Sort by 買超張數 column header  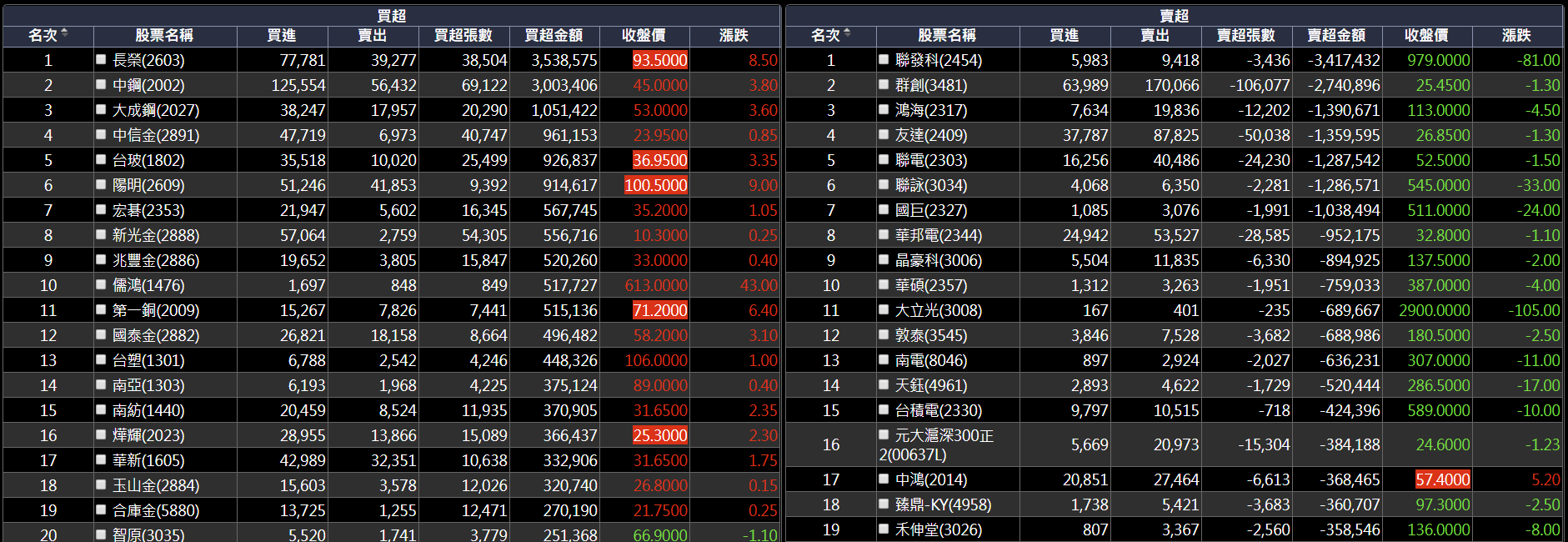pos(463,35)
